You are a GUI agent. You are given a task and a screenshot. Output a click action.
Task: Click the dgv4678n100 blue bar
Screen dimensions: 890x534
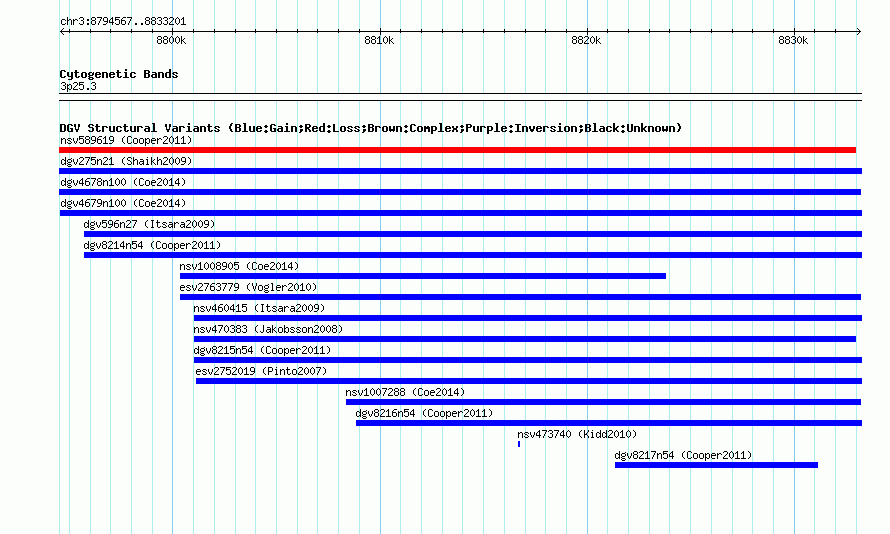click(x=460, y=192)
